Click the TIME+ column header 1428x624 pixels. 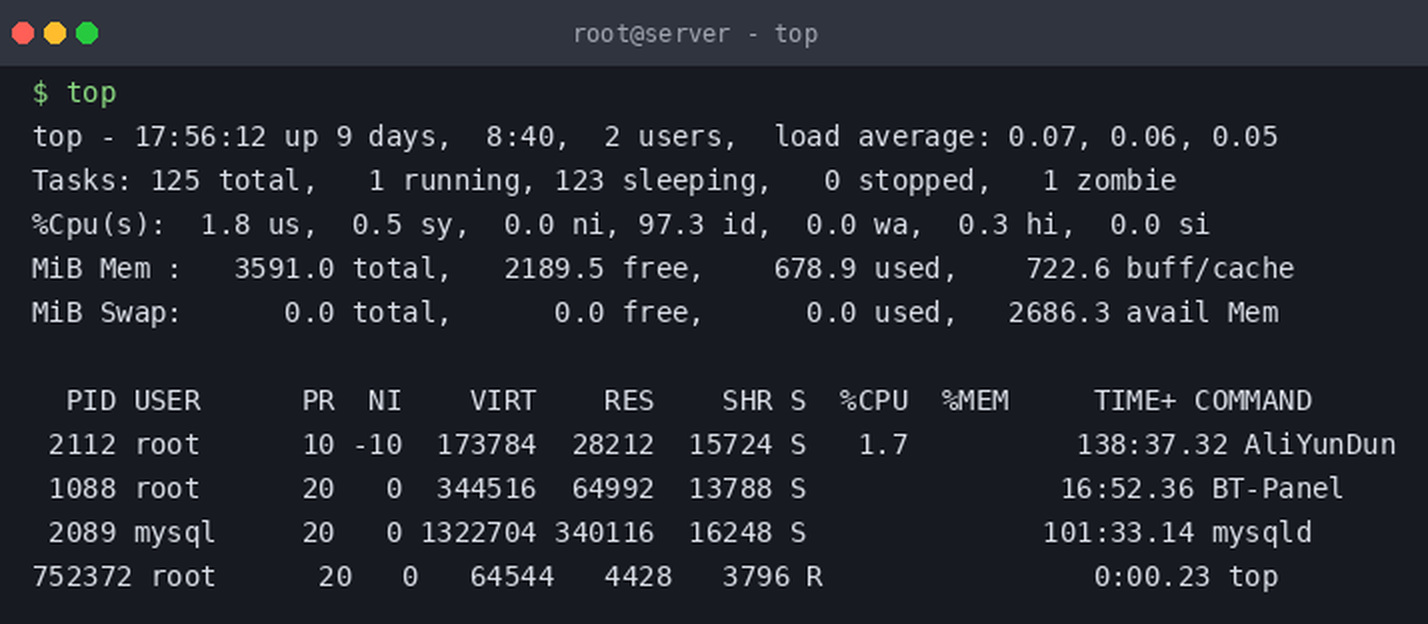pyautogui.click(x=1135, y=401)
